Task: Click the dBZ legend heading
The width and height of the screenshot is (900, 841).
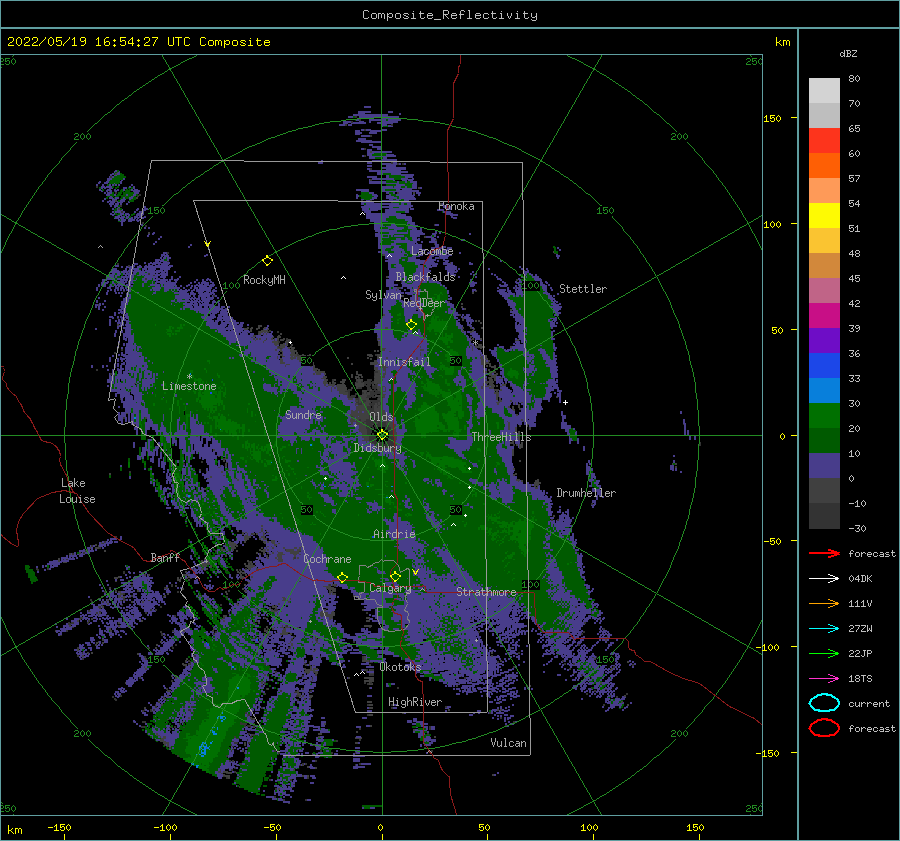Action: point(848,53)
